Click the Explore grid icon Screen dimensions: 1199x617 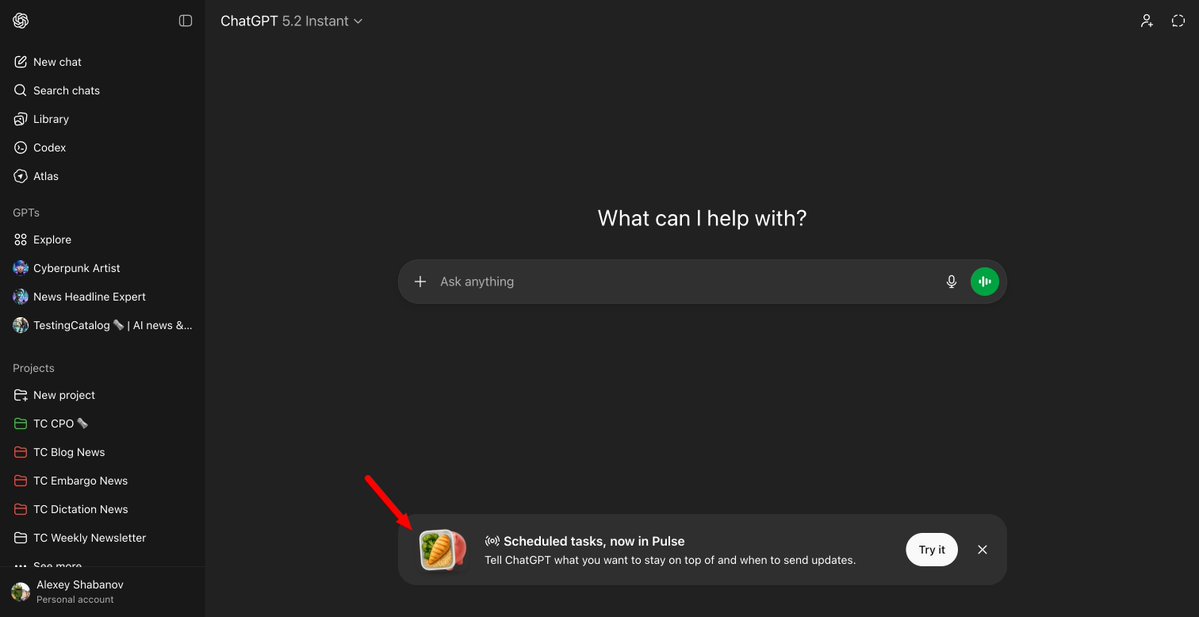(21, 239)
